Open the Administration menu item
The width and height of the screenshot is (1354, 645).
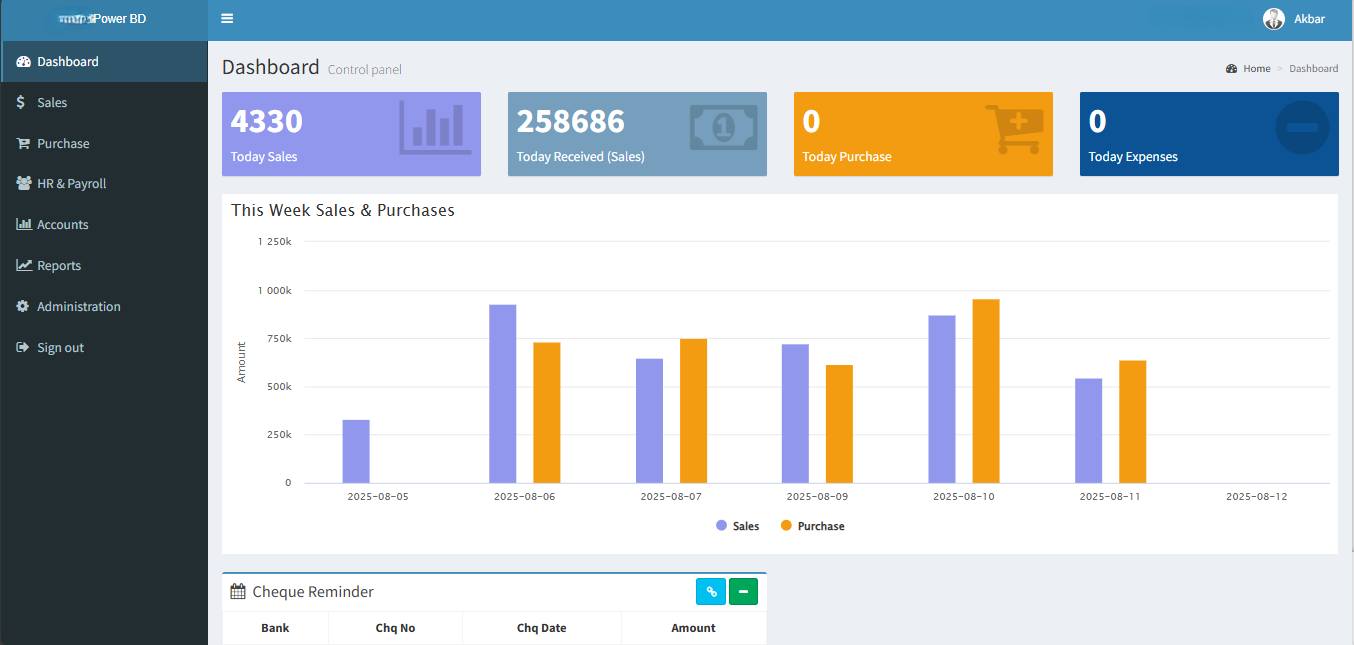tap(78, 307)
